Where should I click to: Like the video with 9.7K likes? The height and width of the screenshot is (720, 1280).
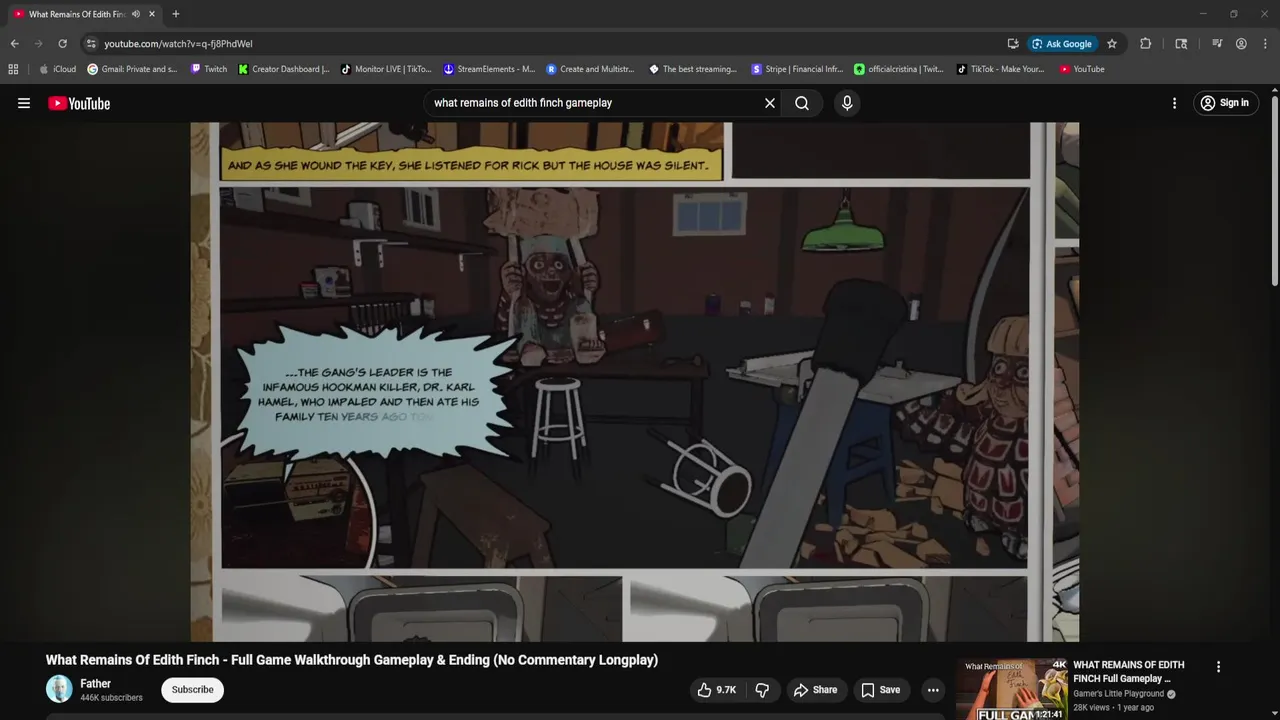point(717,690)
